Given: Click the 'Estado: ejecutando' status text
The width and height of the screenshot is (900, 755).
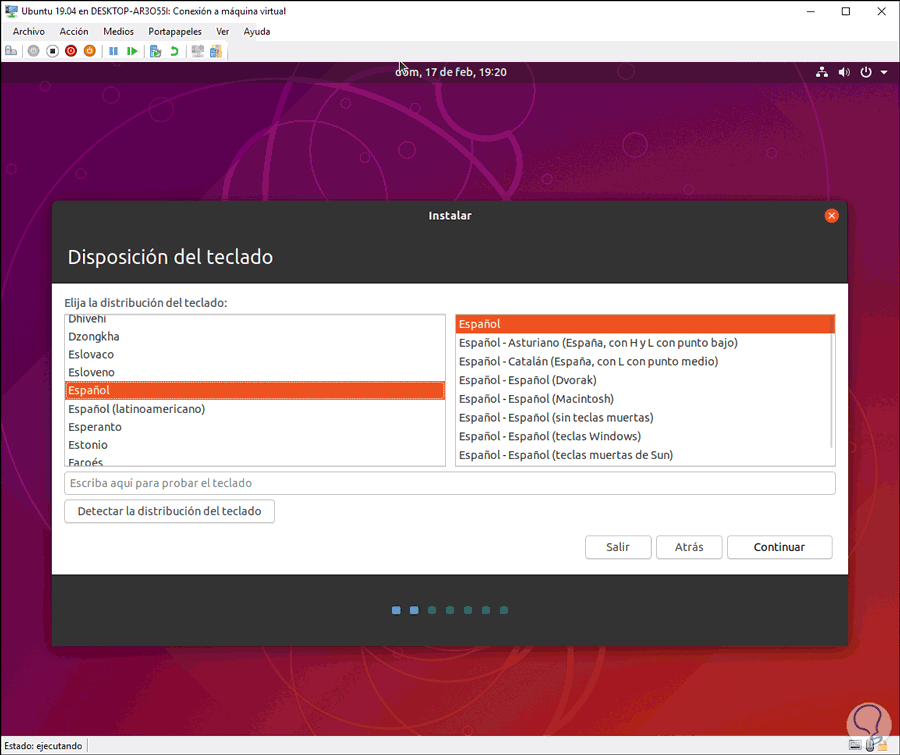Looking at the screenshot, I should (x=43, y=746).
